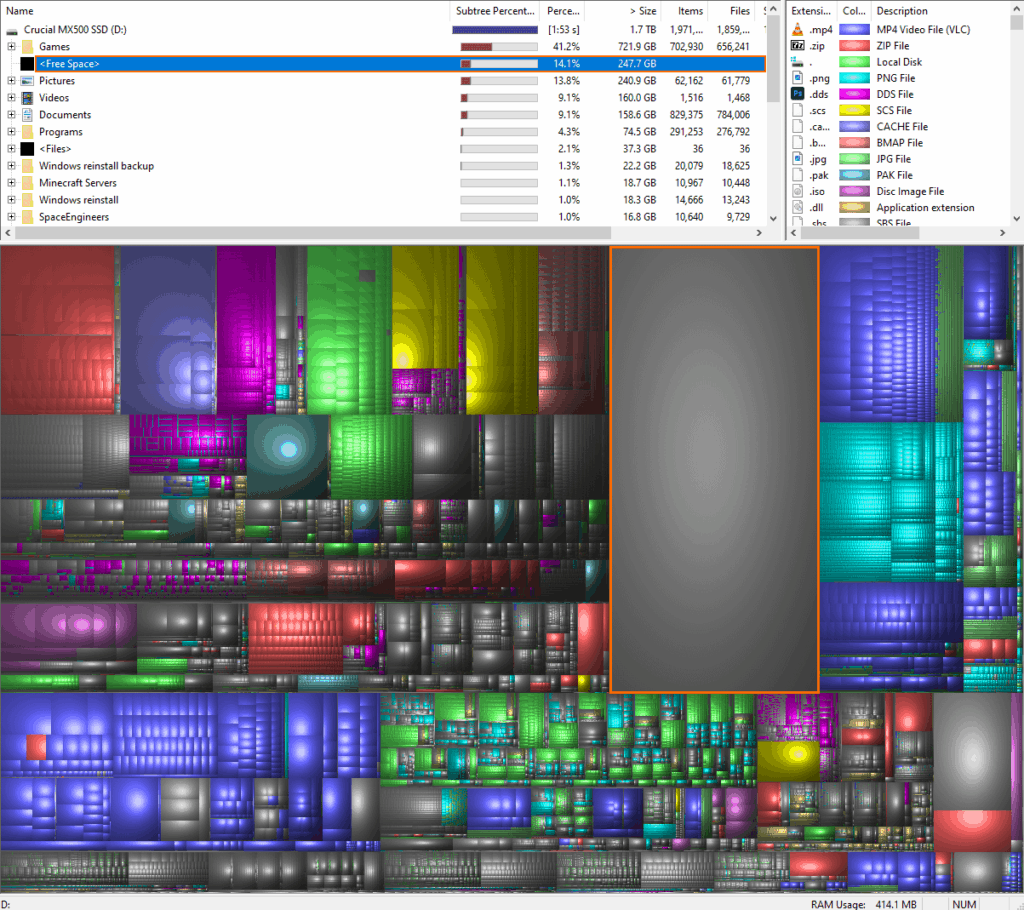
Task: Click the Pictures 240.9 GB size cell
Action: pos(637,81)
